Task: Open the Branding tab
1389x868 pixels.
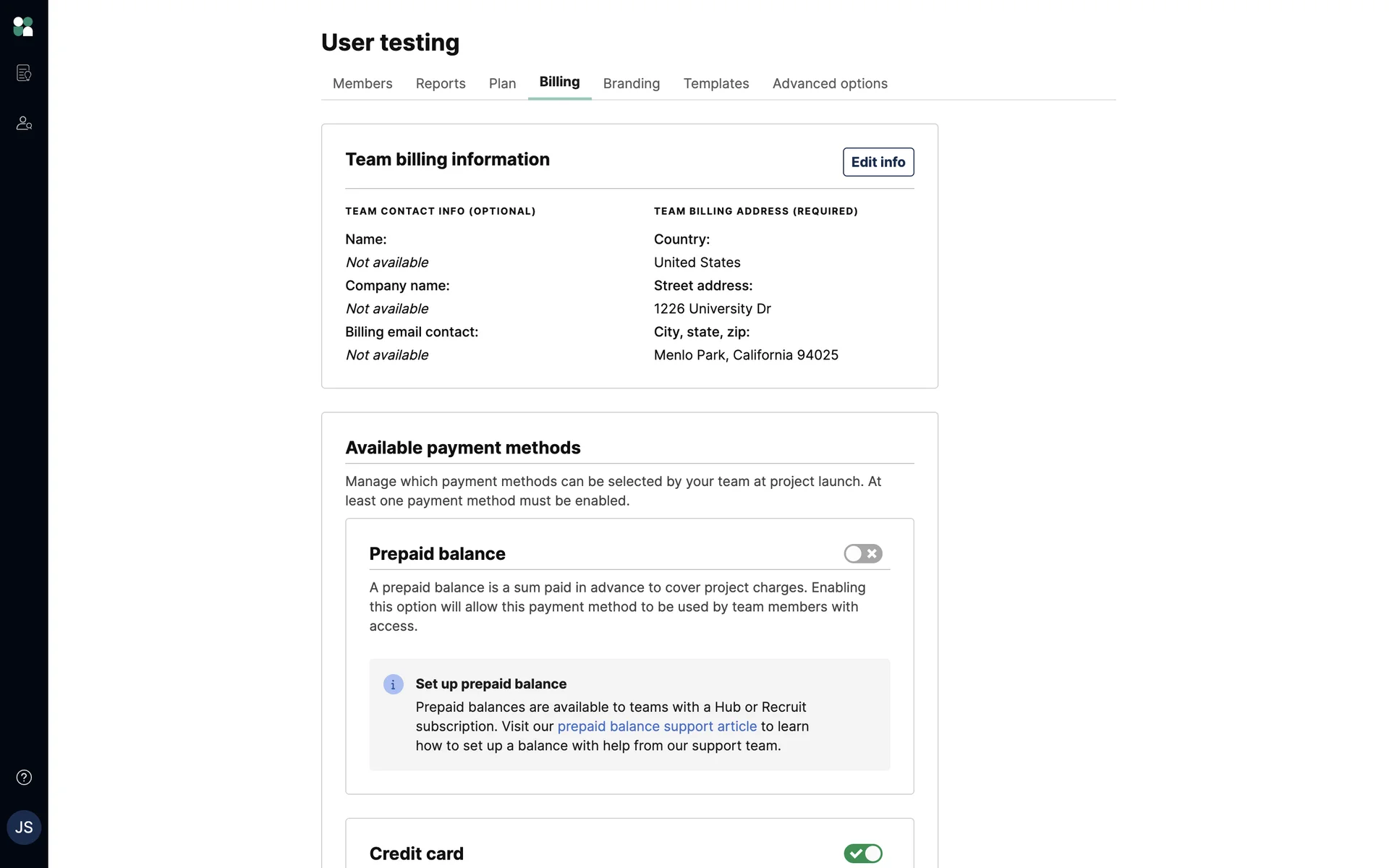Action: click(631, 84)
